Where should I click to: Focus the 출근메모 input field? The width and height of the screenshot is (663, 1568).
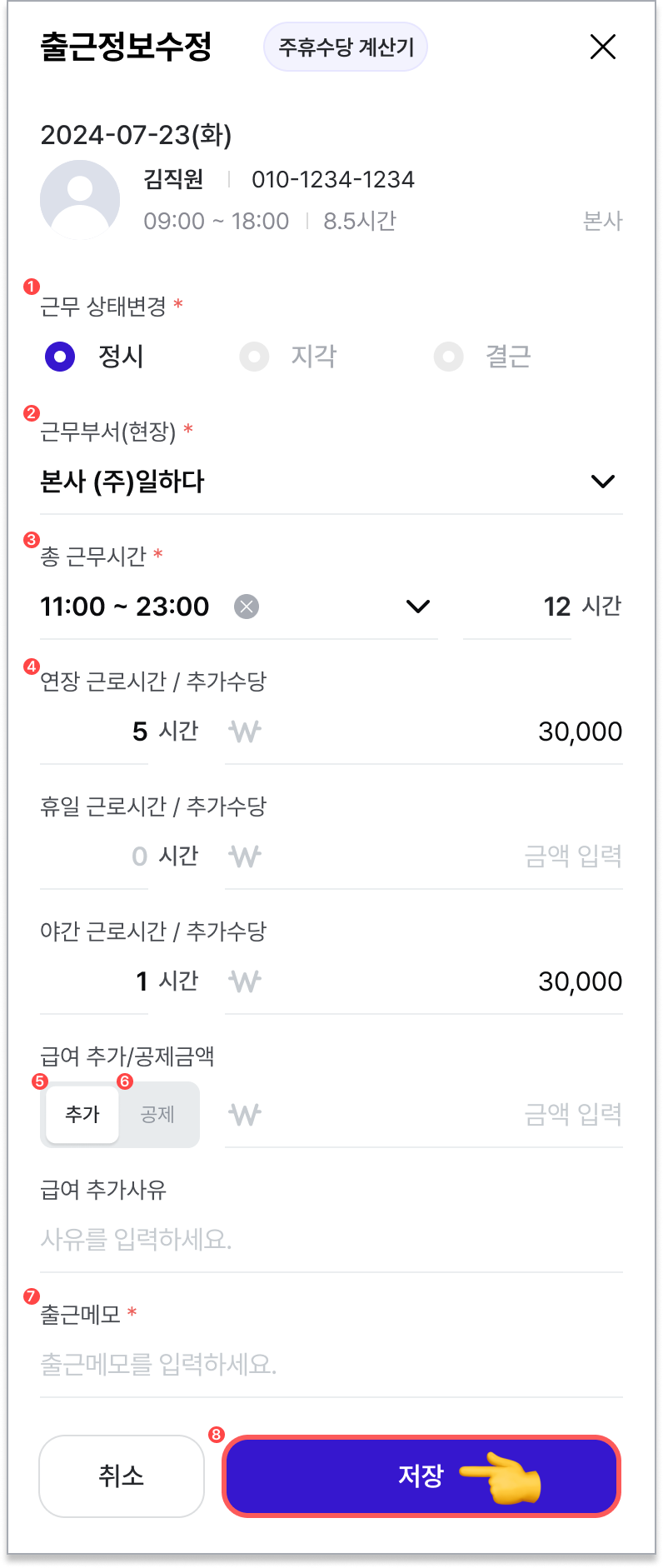pyautogui.click(x=331, y=1365)
